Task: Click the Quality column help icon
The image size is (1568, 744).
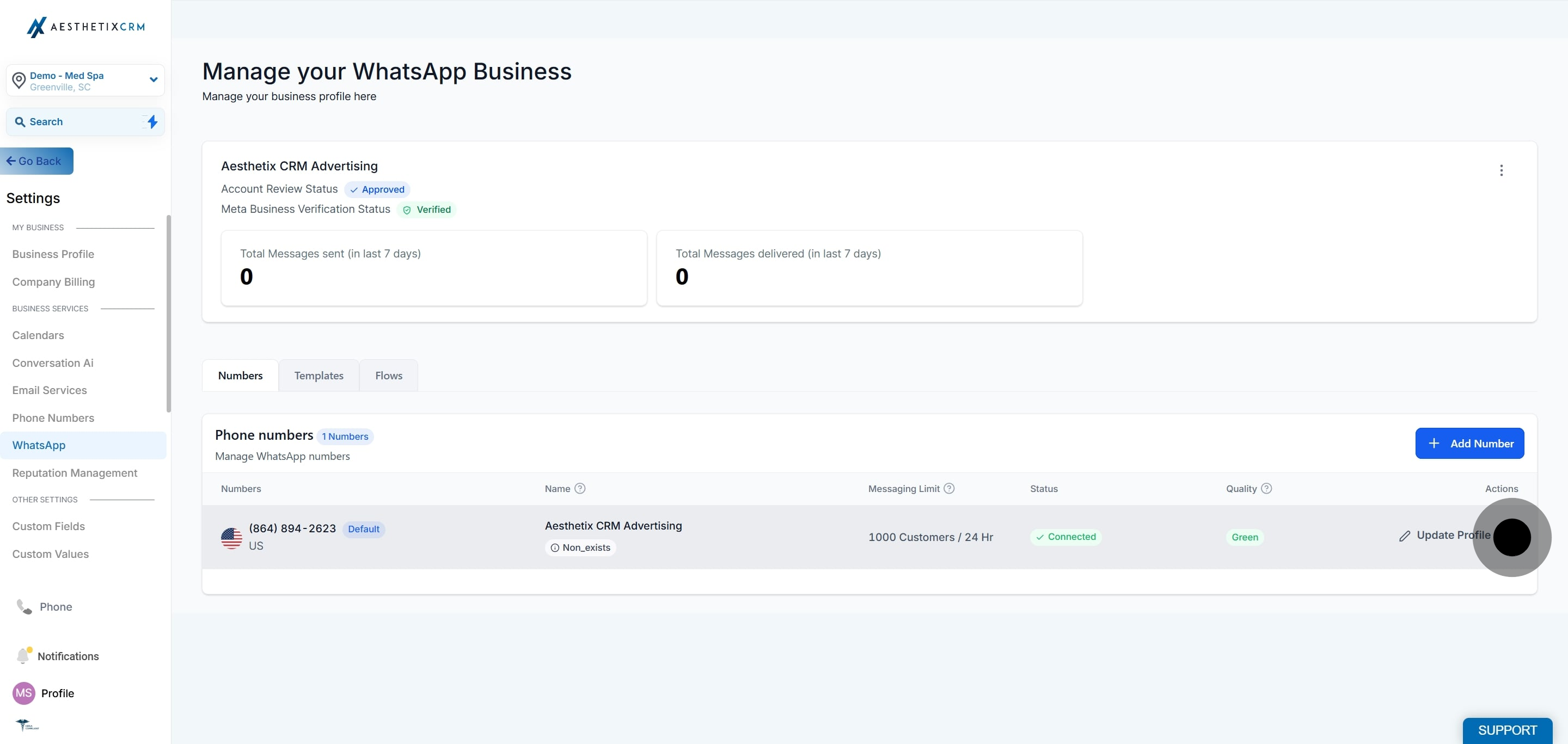Action: coord(1266,489)
